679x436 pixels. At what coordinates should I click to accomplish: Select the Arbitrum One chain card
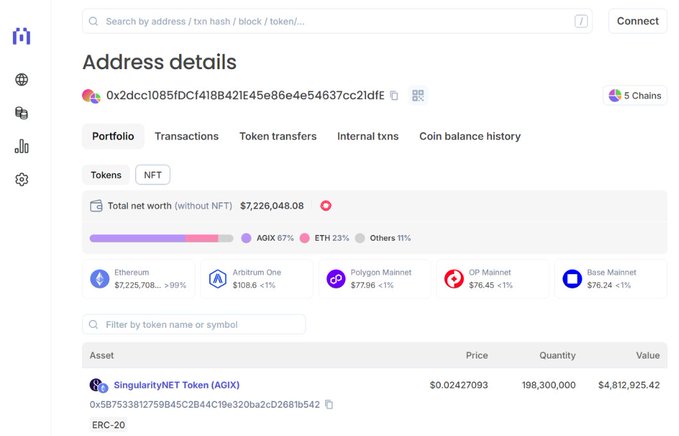(x=257, y=279)
